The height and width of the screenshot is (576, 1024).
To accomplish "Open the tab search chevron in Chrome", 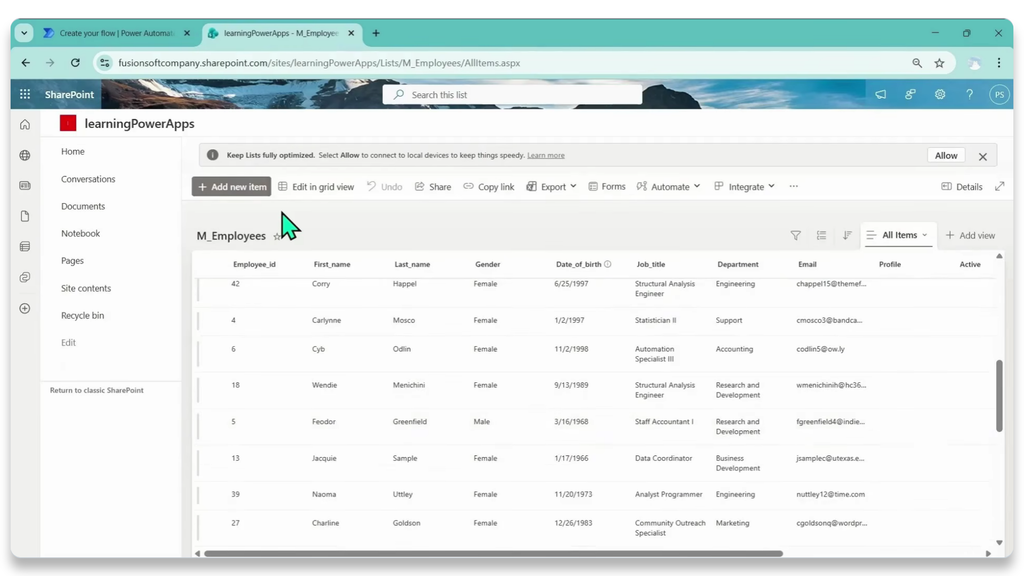I will [24, 33].
